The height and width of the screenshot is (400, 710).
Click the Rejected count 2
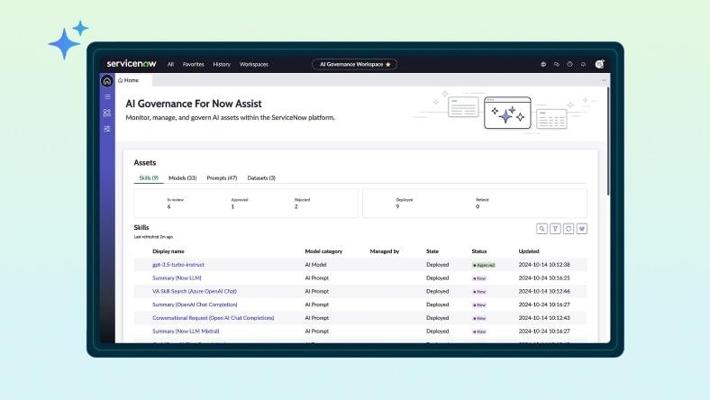coord(296,207)
